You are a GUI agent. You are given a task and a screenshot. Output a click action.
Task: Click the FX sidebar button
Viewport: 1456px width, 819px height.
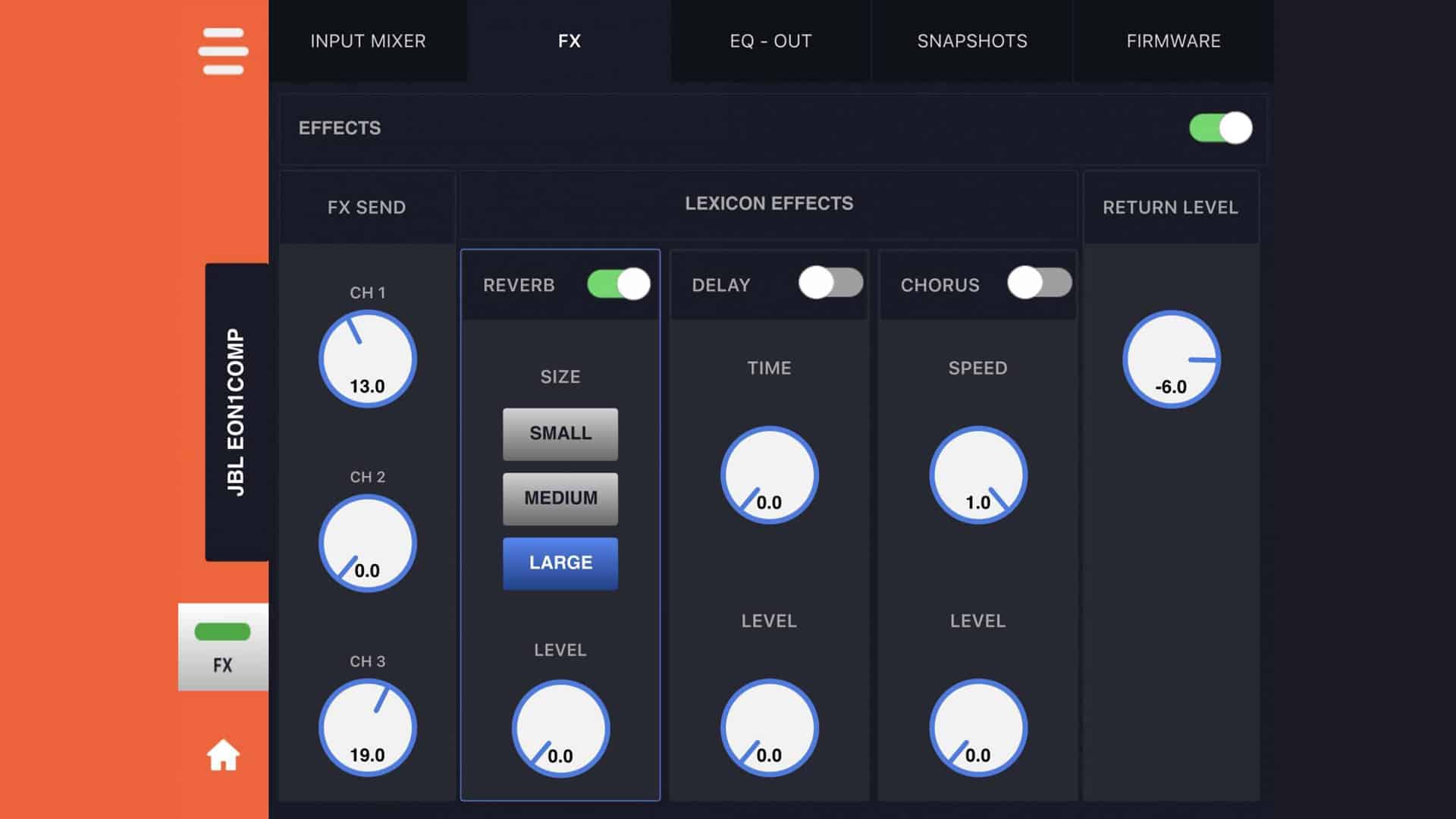[223, 647]
